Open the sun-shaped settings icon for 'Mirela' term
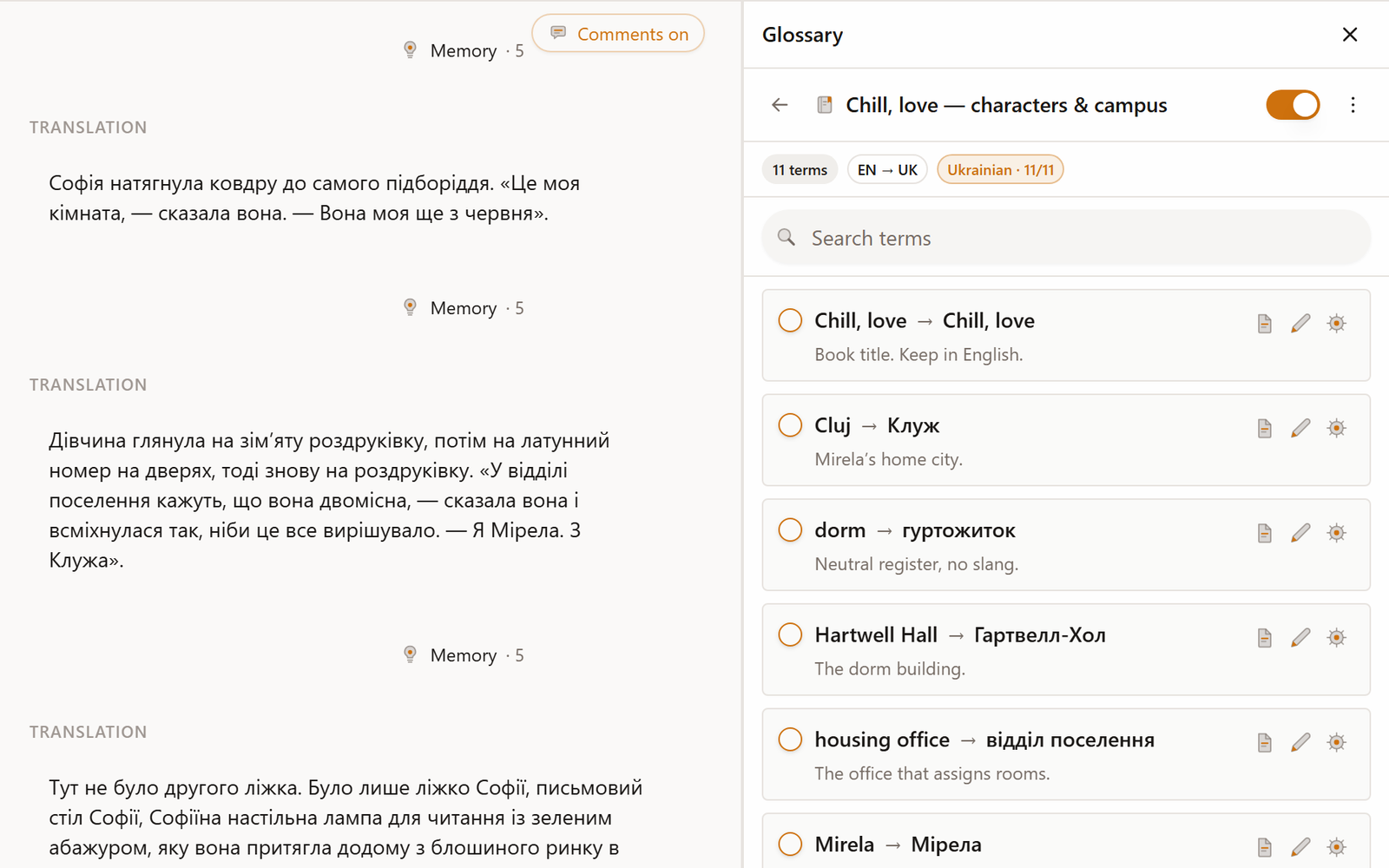1389x868 pixels. pos(1337,847)
